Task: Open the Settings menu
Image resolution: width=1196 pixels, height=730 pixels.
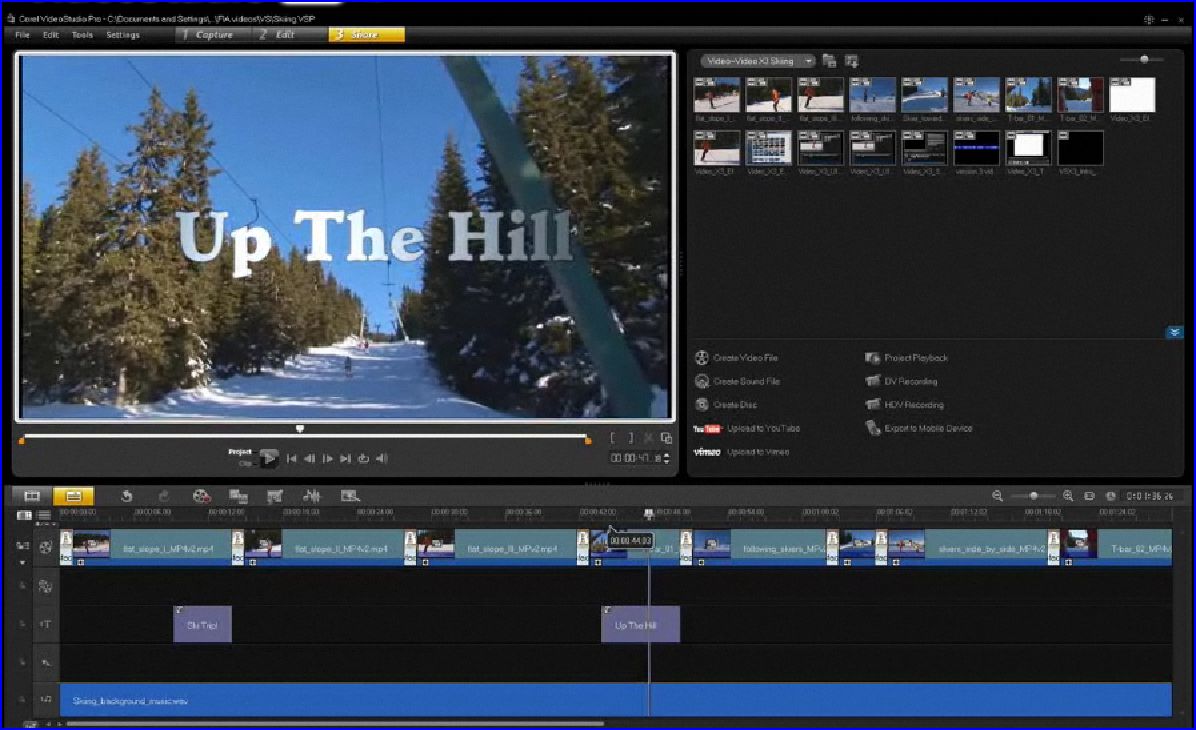Action: coord(123,34)
